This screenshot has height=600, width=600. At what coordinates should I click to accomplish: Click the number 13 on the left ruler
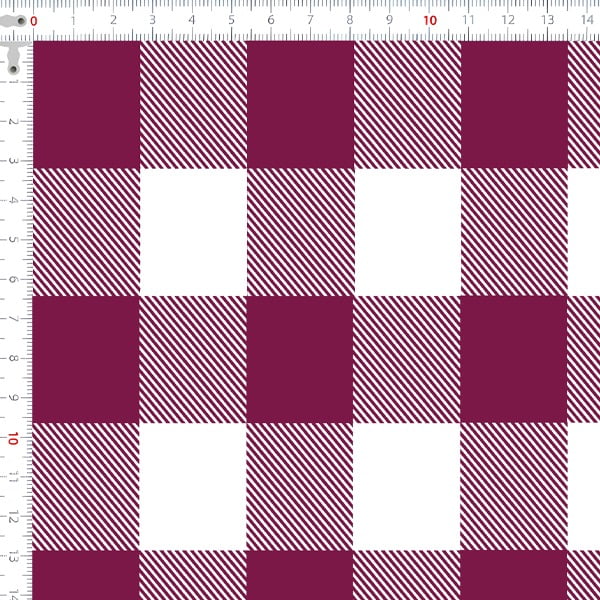[13, 557]
